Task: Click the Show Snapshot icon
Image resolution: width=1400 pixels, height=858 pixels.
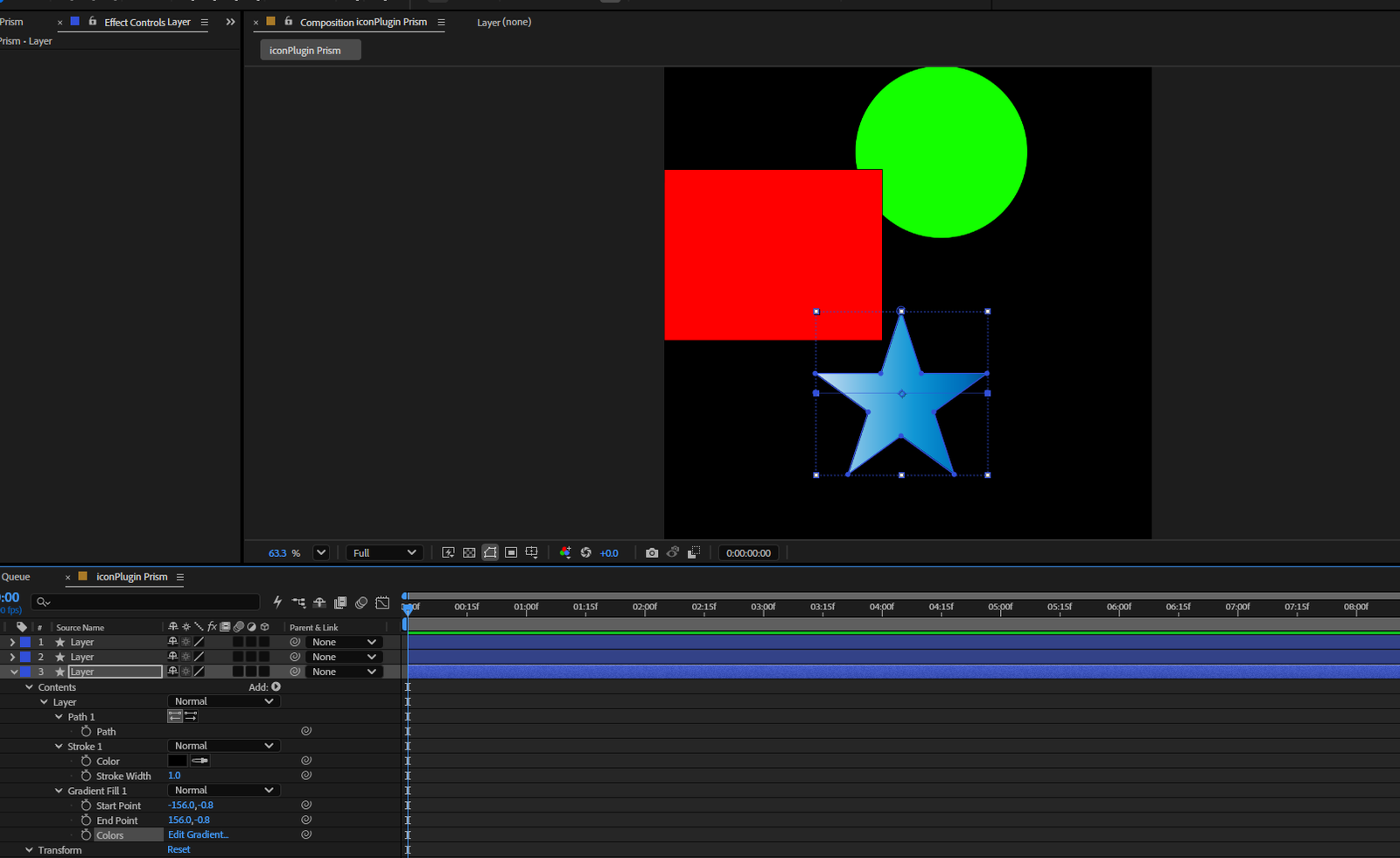Action: pyautogui.click(x=673, y=552)
